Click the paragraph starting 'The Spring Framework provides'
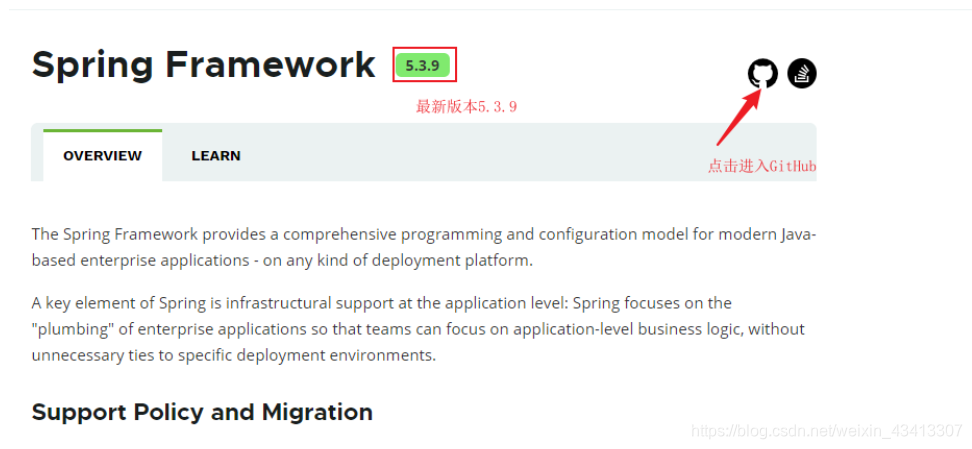The height and width of the screenshot is (449, 972). (424, 247)
